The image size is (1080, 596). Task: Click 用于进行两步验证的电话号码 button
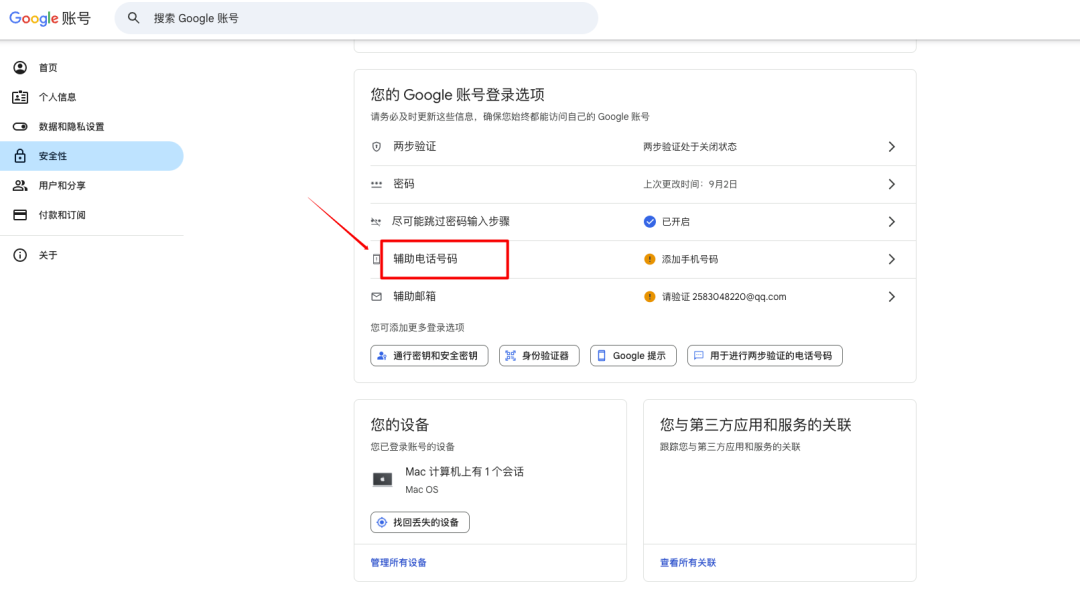[x=765, y=356]
